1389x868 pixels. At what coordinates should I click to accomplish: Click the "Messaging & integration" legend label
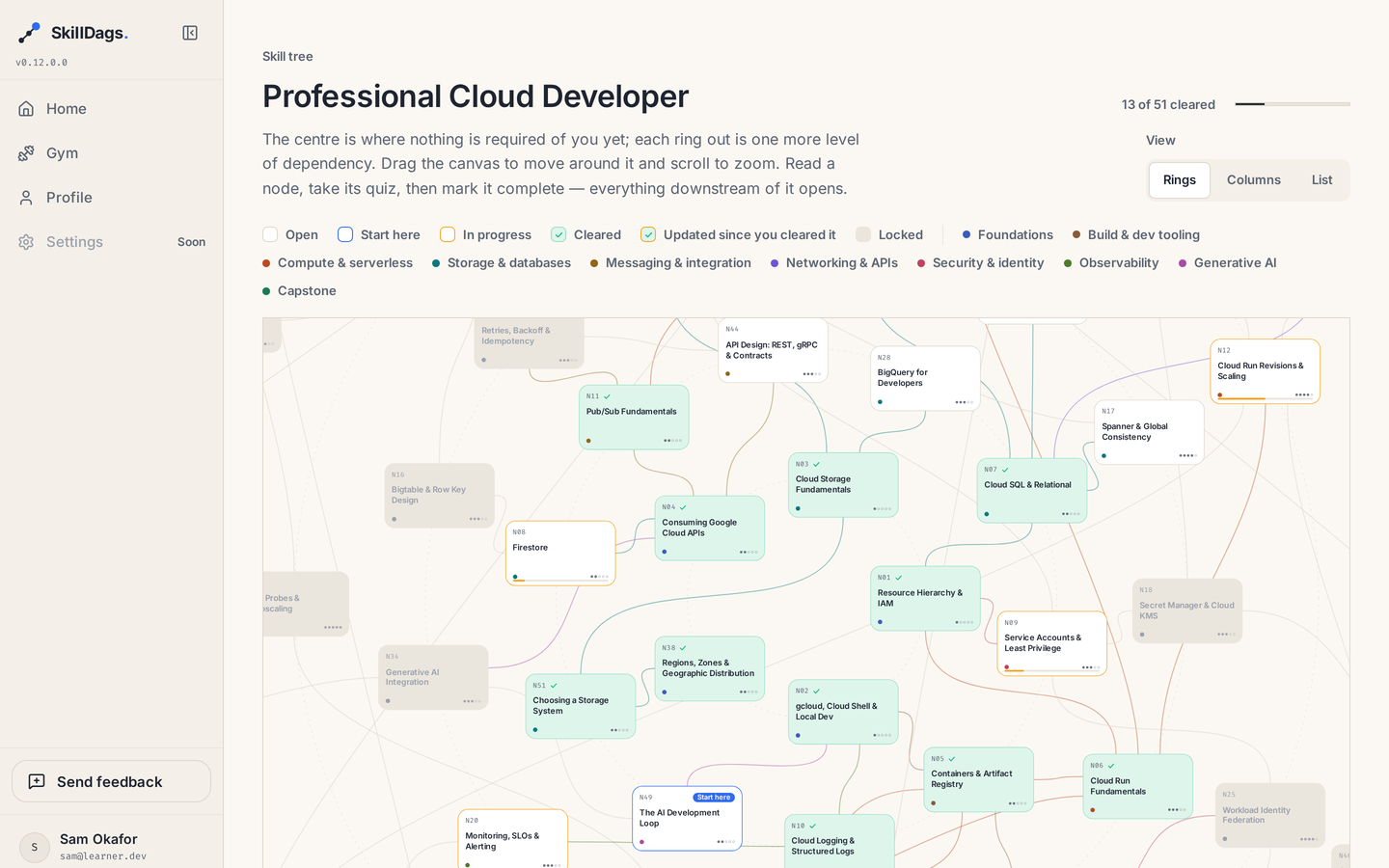coord(678,262)
